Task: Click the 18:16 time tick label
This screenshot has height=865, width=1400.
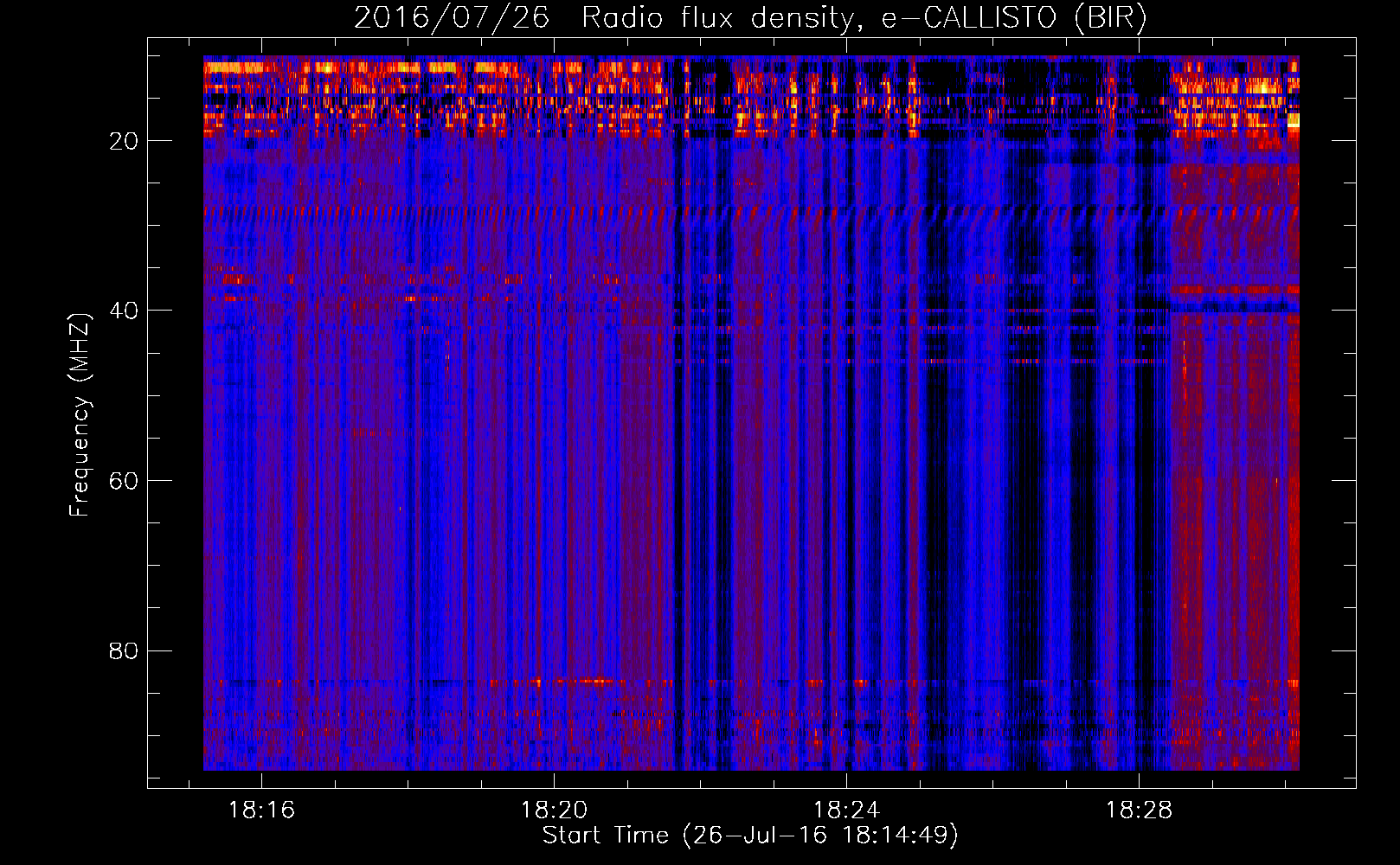Action: pos(261,810)
